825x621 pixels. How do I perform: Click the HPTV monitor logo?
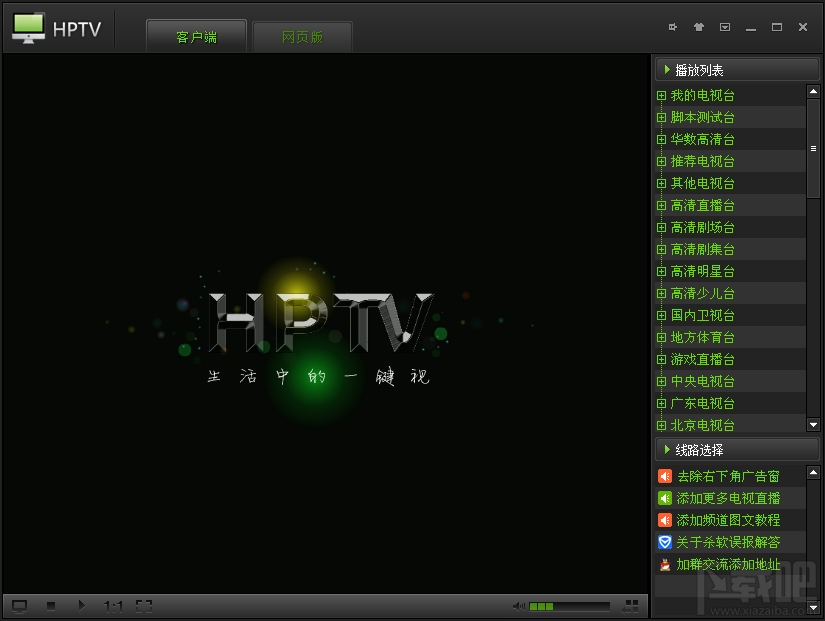(x=28, y=28)
